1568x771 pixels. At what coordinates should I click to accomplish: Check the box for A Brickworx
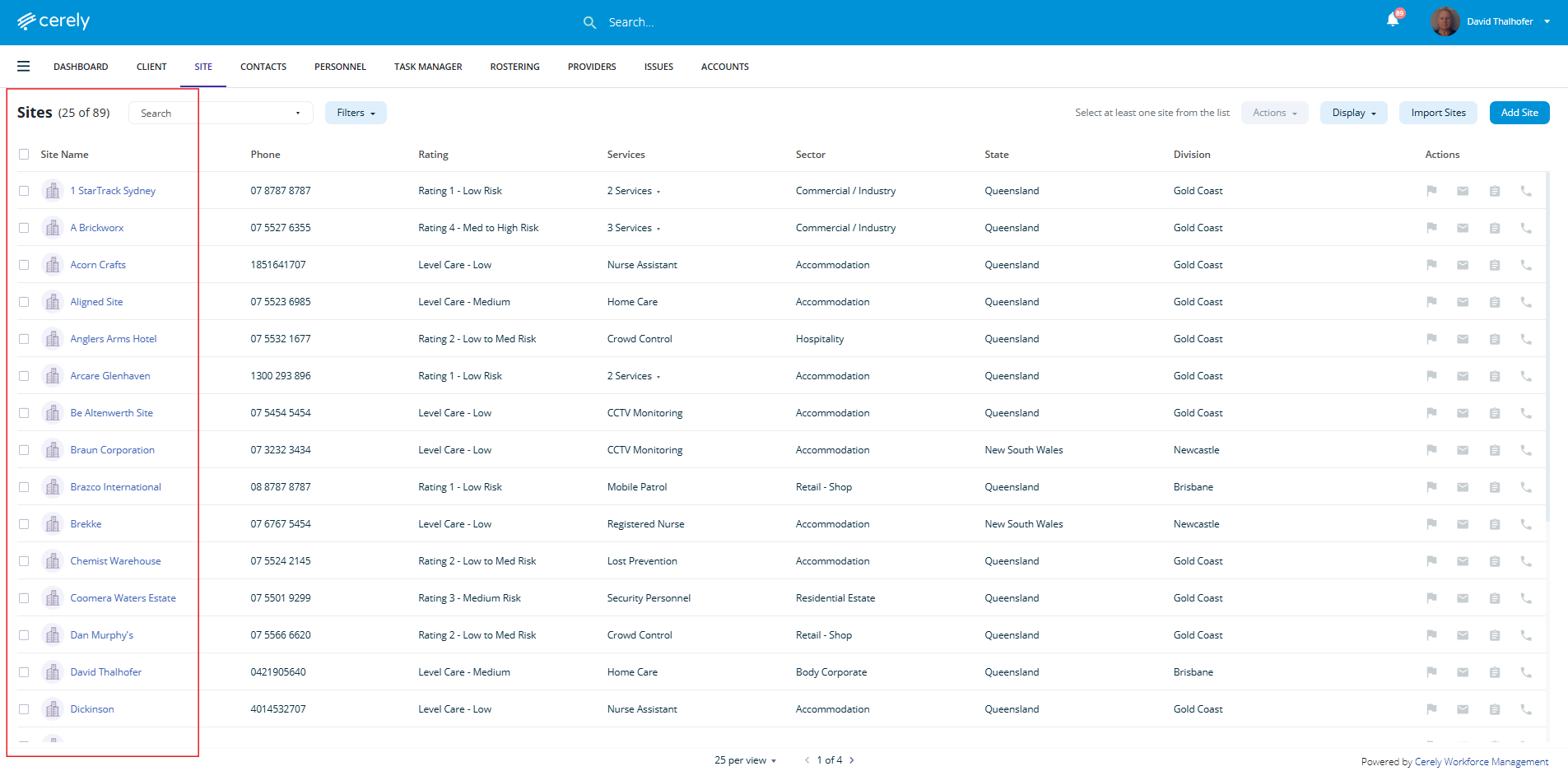point(24,228)
